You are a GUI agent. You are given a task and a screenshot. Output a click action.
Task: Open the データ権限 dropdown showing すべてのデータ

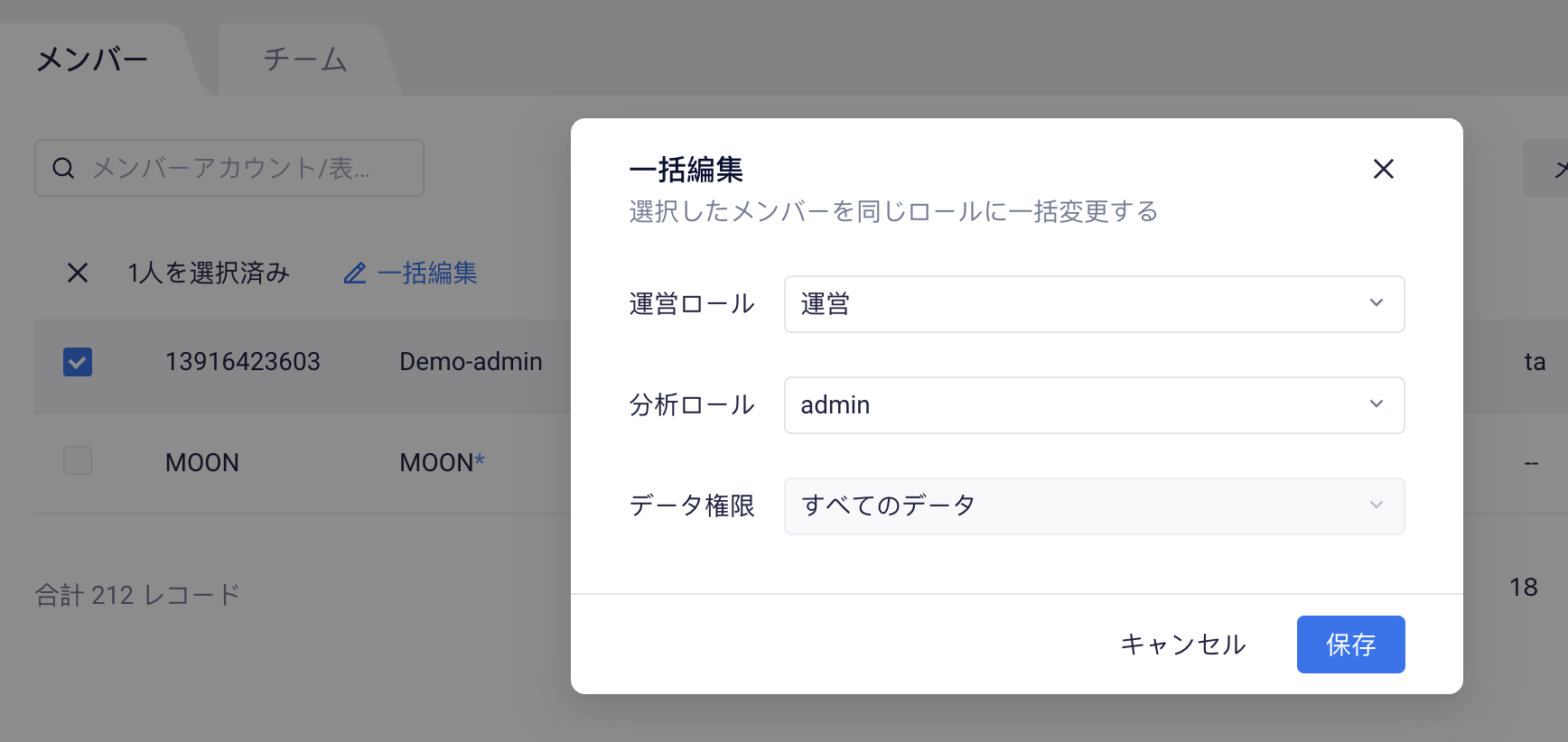click(1094, 506)
